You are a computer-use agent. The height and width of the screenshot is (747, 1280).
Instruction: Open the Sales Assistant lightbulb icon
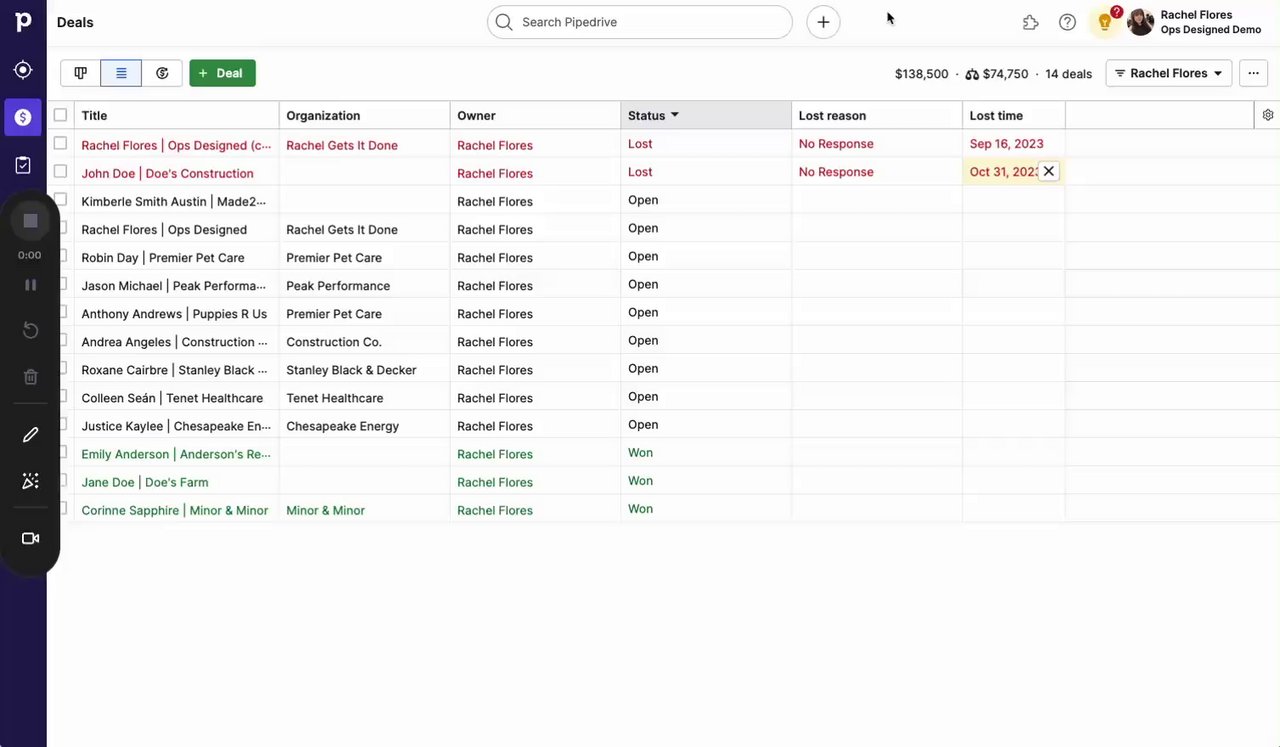[1104, 22]
